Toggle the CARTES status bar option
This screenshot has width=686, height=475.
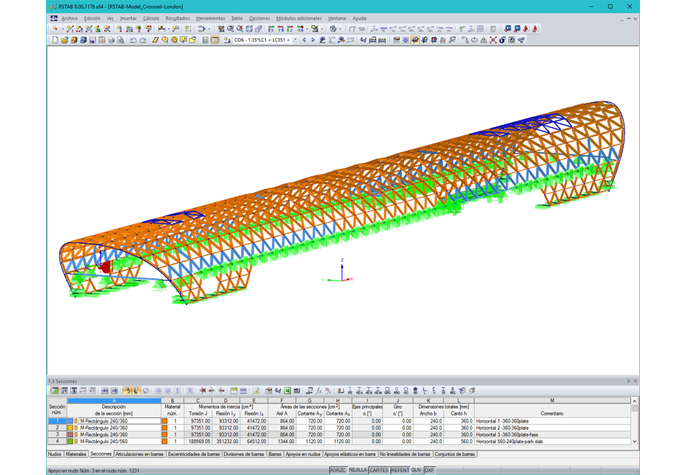pos(379,470)
